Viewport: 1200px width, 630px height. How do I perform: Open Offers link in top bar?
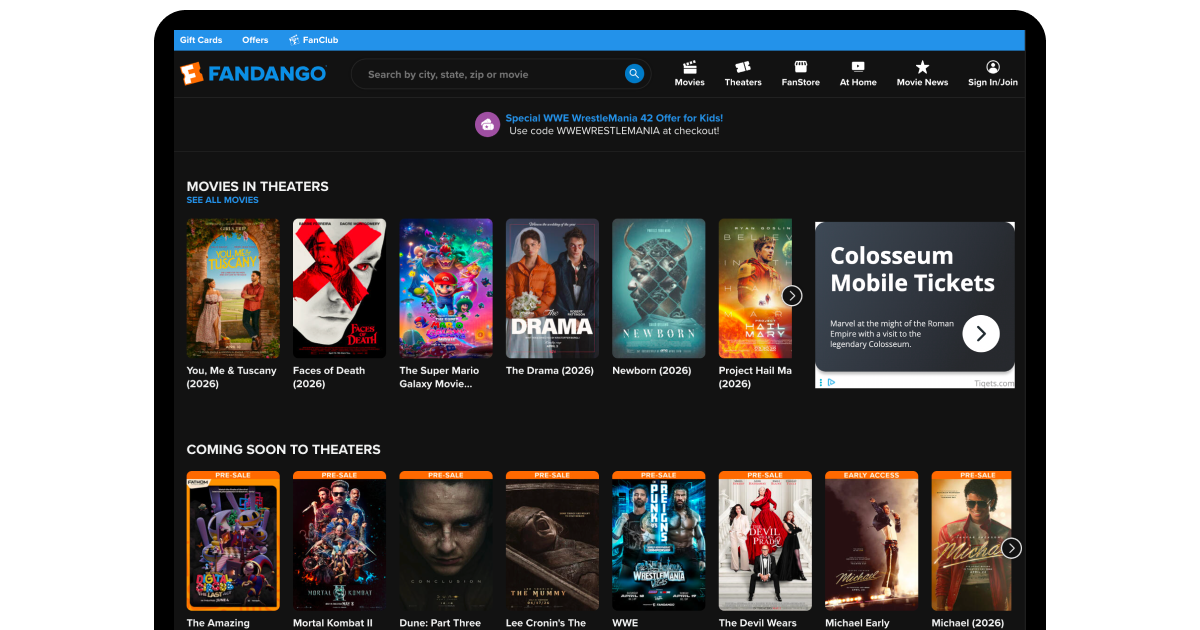pos(255,40)
